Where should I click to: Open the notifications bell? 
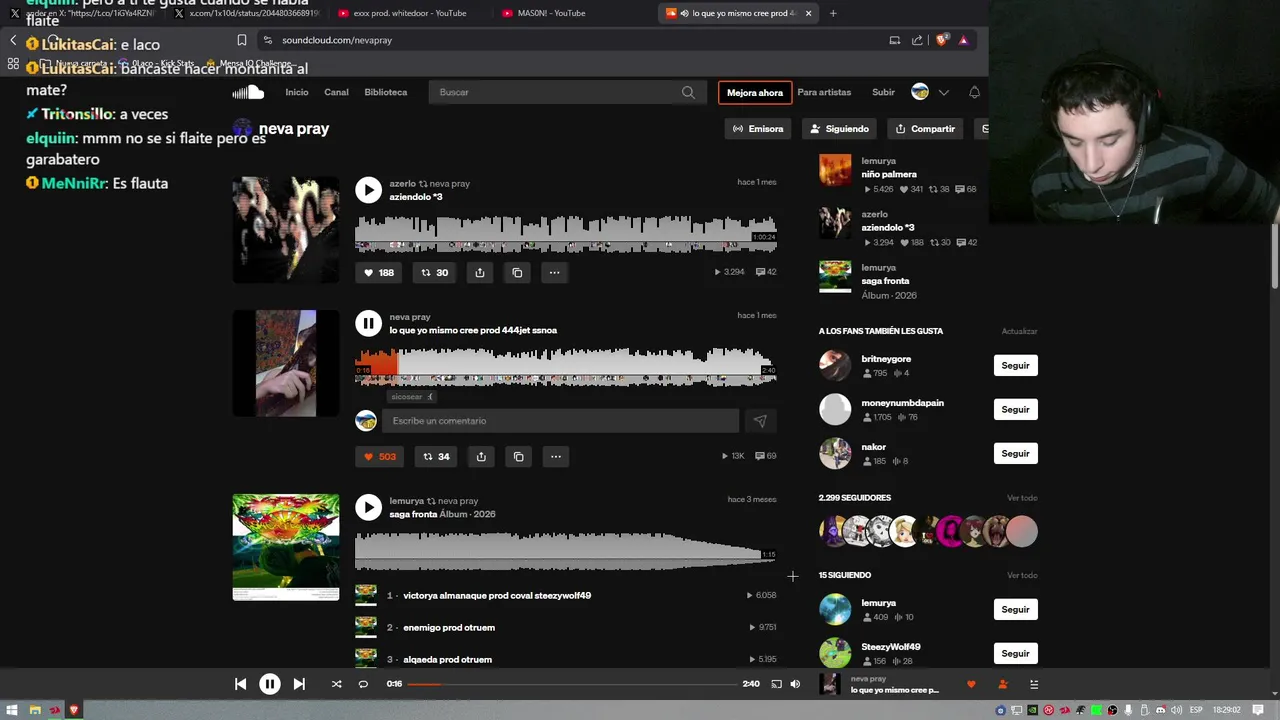(x=974, y=92)
